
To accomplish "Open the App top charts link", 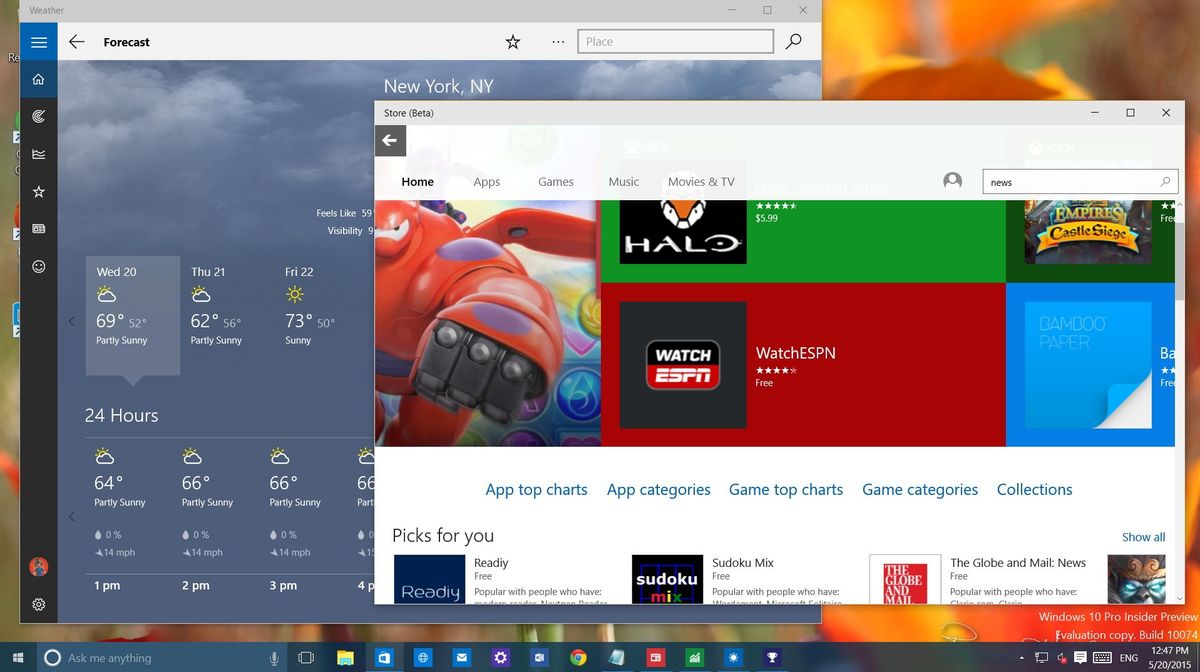I will pos(536,489).
